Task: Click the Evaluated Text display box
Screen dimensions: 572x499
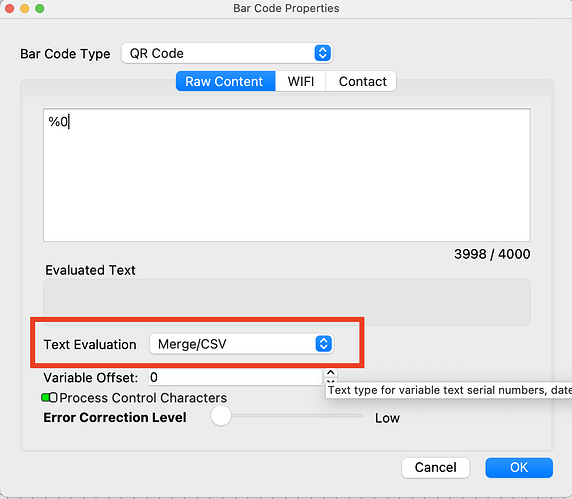Action: (x=287, y=302)
